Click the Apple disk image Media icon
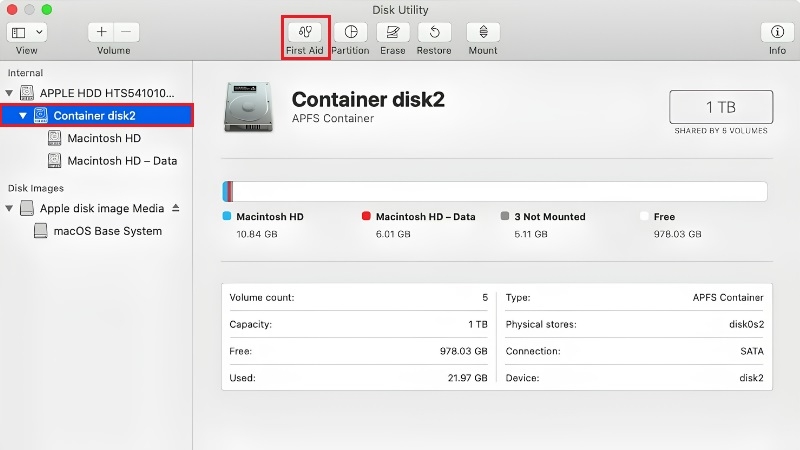Screen dimensions: 800x450 tap(27, 208)
